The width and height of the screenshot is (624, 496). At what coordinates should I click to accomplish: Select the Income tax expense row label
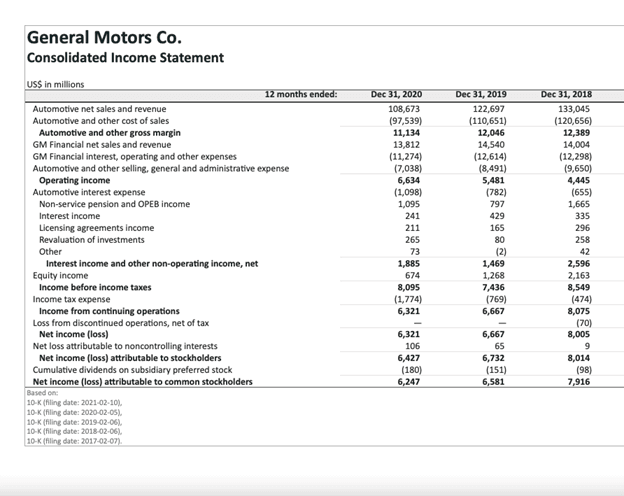pyautogui.click(x=72, y=298)
